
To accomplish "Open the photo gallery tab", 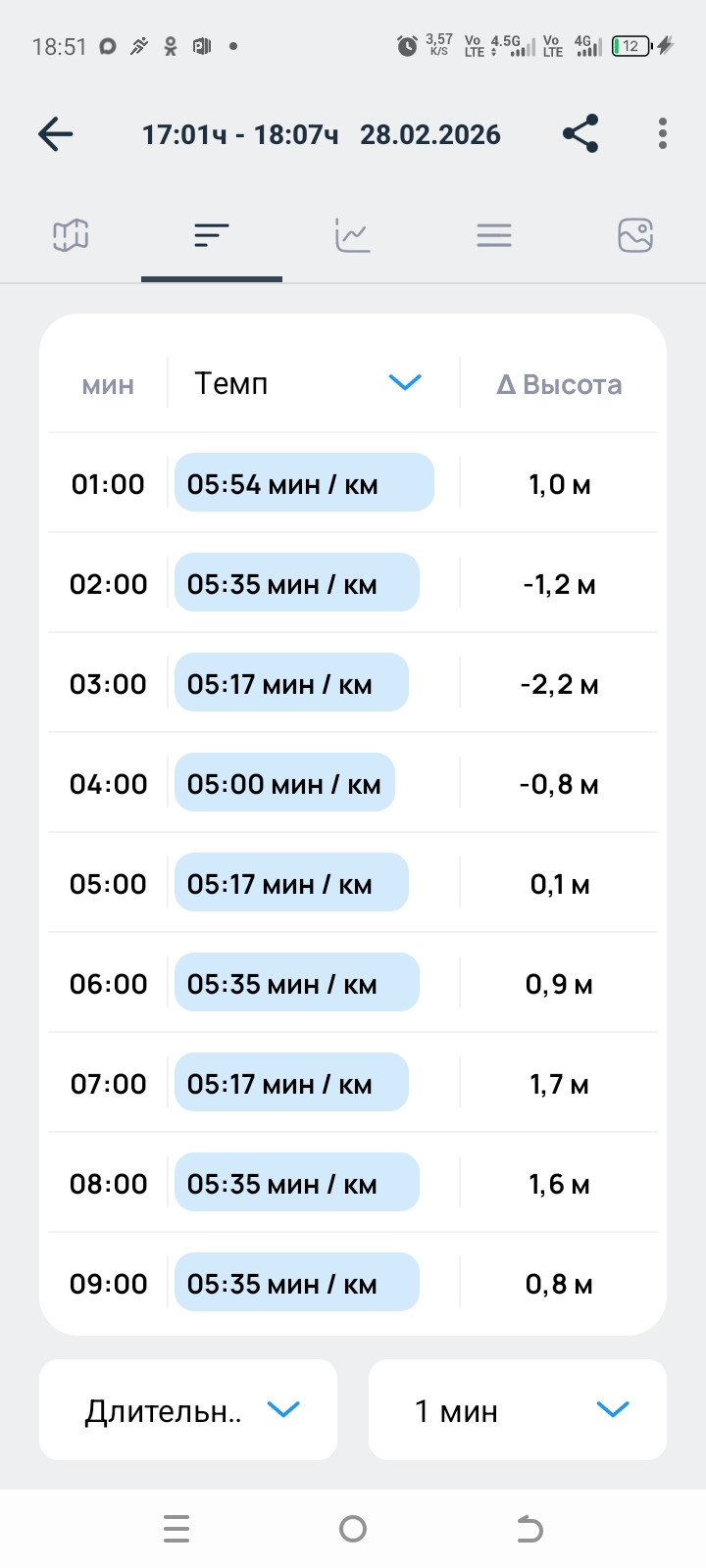I will coord(635,235).
